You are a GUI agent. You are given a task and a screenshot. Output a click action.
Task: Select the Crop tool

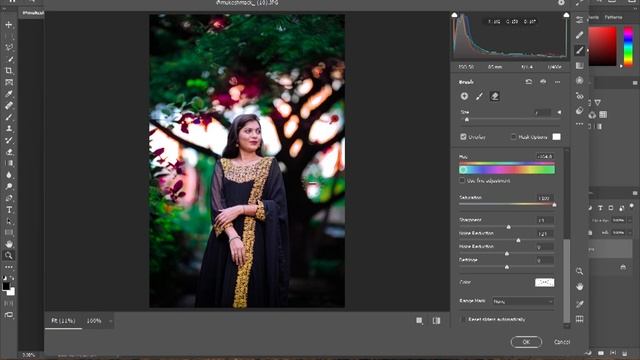pos(9,71)
